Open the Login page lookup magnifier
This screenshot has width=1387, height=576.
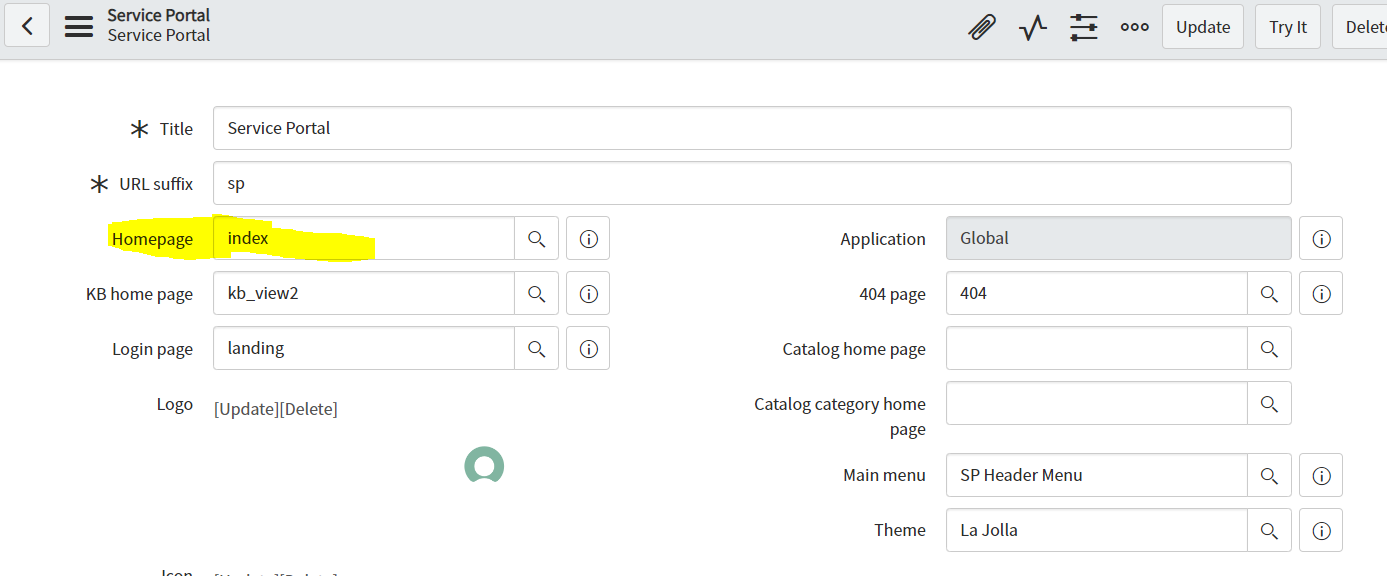click(x=537, y=348)
